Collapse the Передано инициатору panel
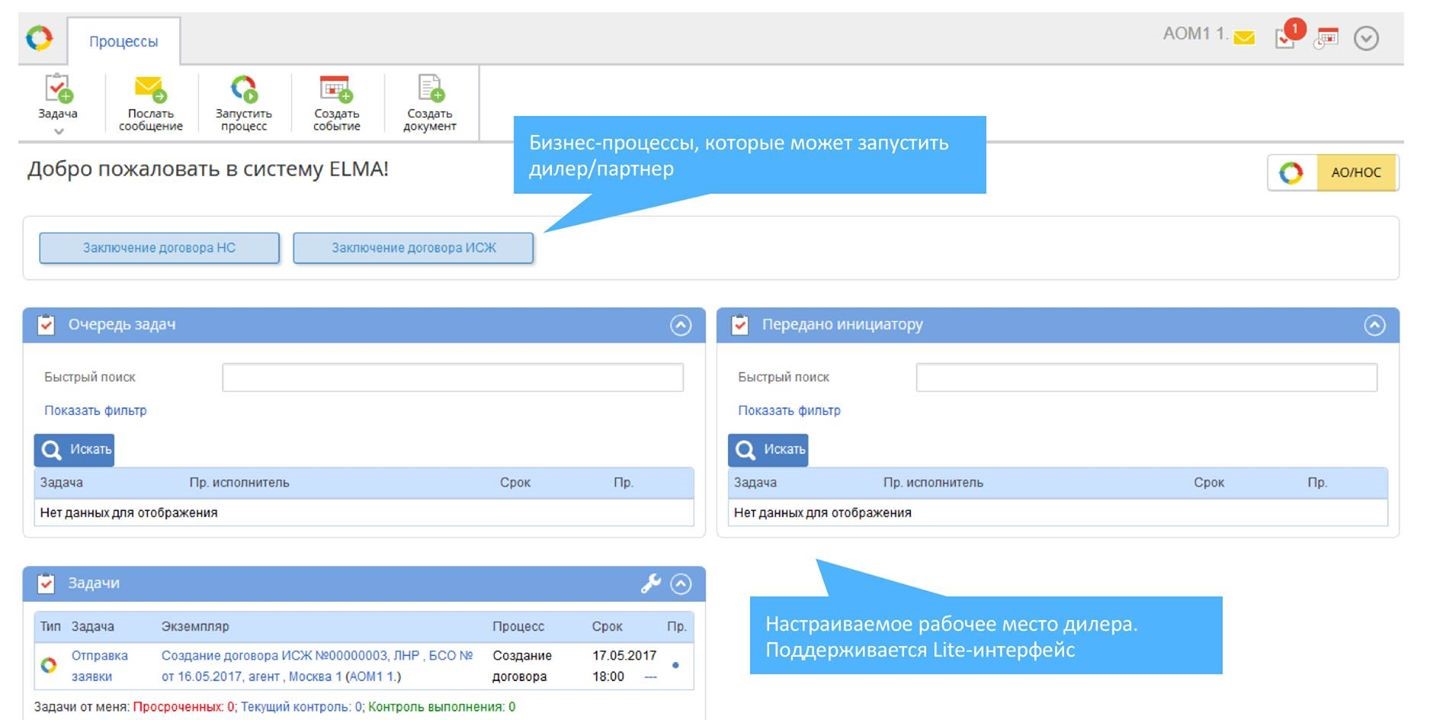Viewport: 1430px width, 720px height. coord(1375,325)
